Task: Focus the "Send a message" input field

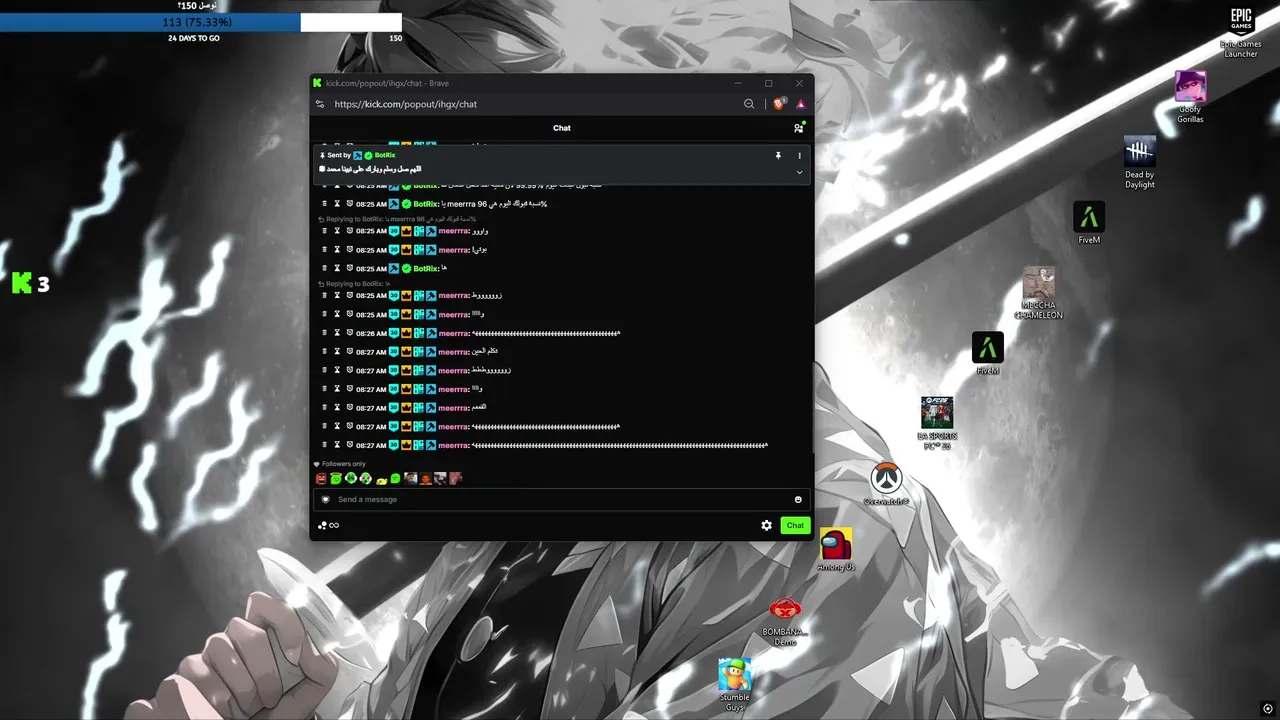Action: [562, 499]
